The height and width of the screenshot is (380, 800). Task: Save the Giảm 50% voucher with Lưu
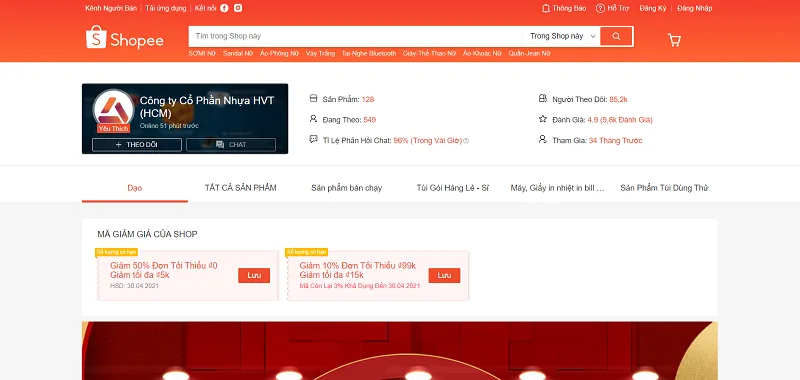click(254, 275)
